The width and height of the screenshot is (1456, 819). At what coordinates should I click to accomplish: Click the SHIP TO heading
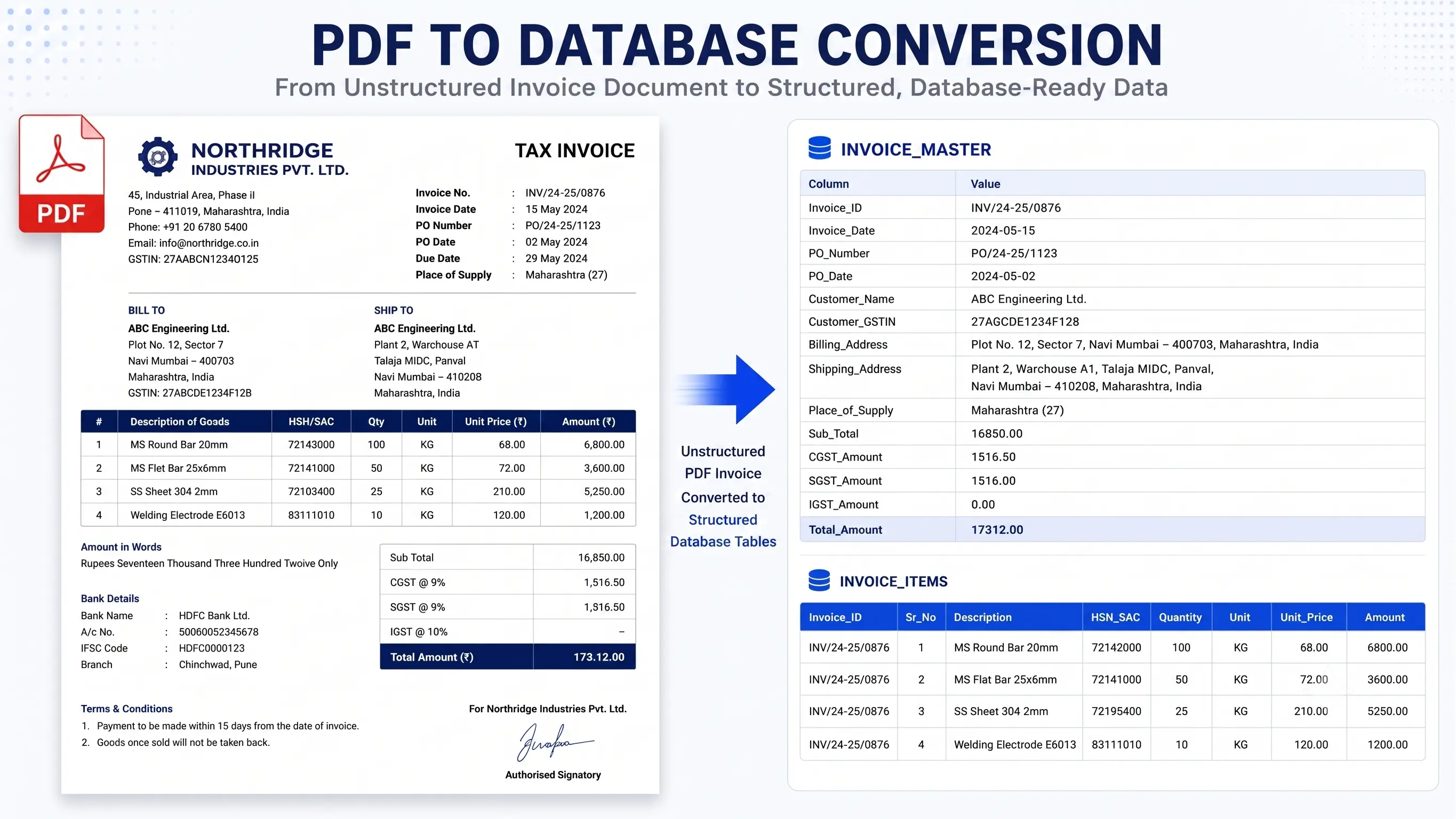tap(394, 310)
